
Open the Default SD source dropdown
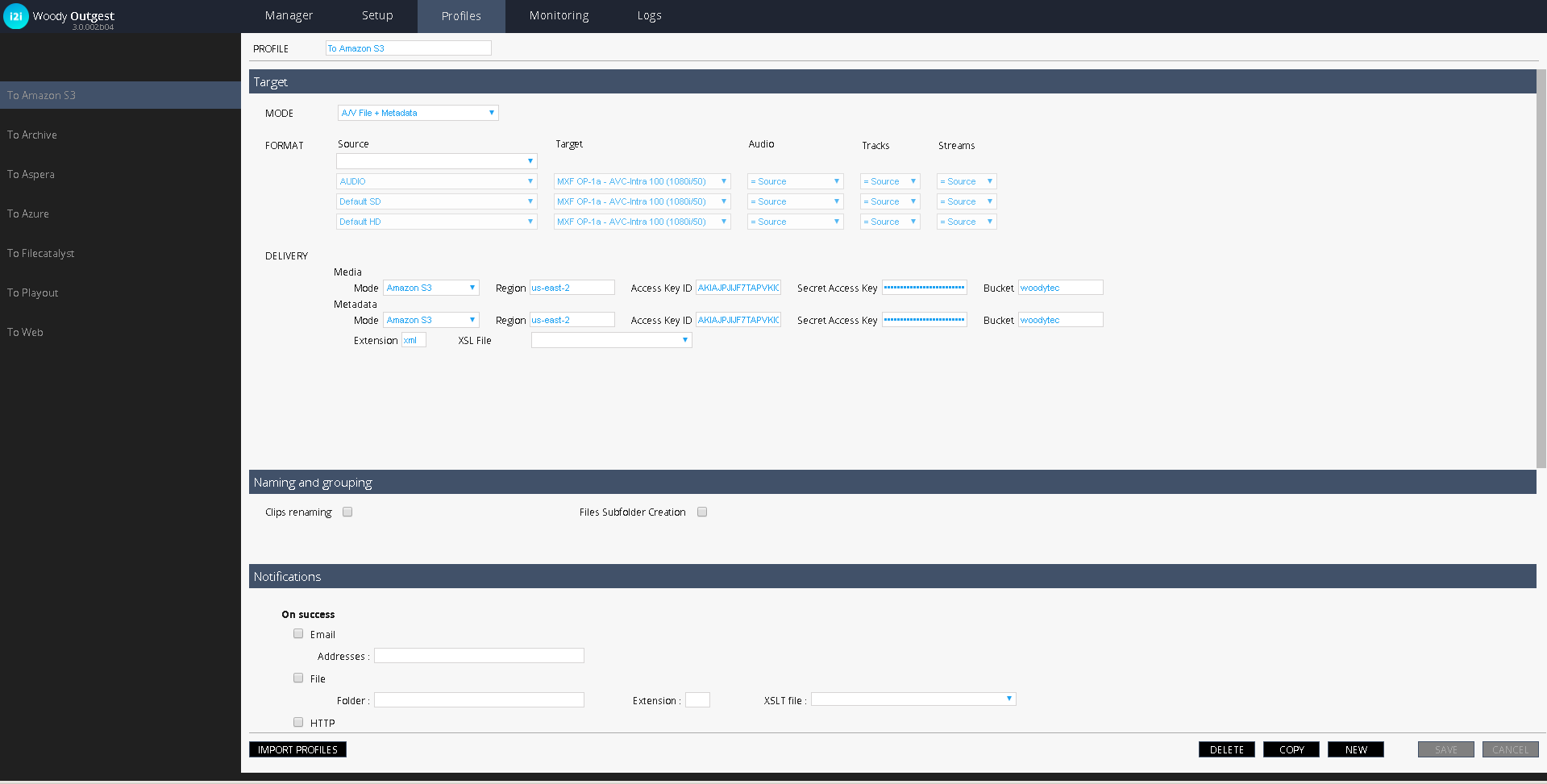pos(436,201)
